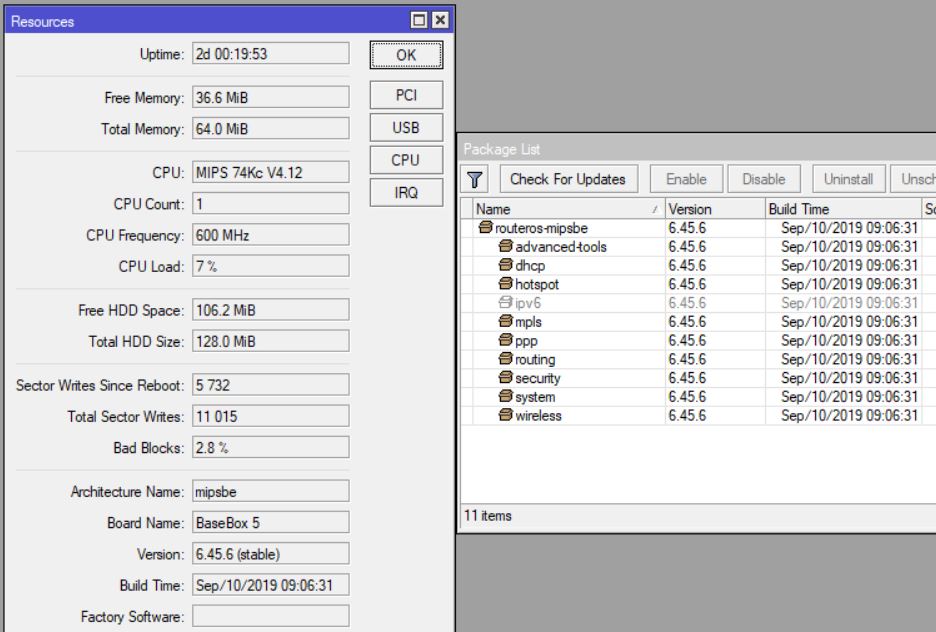
Task: Click the wireless package icon
Action: point(506,415)
